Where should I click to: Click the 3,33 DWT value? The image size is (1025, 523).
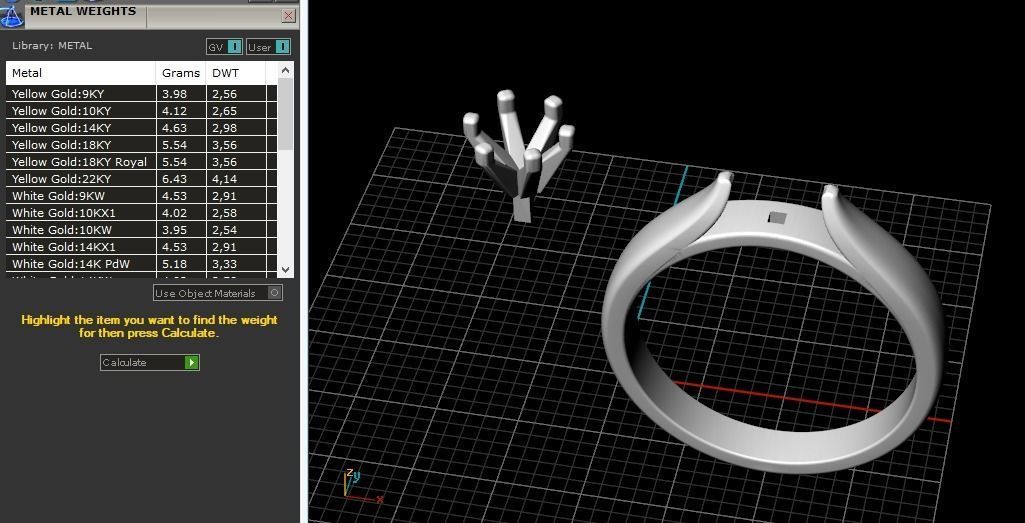(224, 264)
